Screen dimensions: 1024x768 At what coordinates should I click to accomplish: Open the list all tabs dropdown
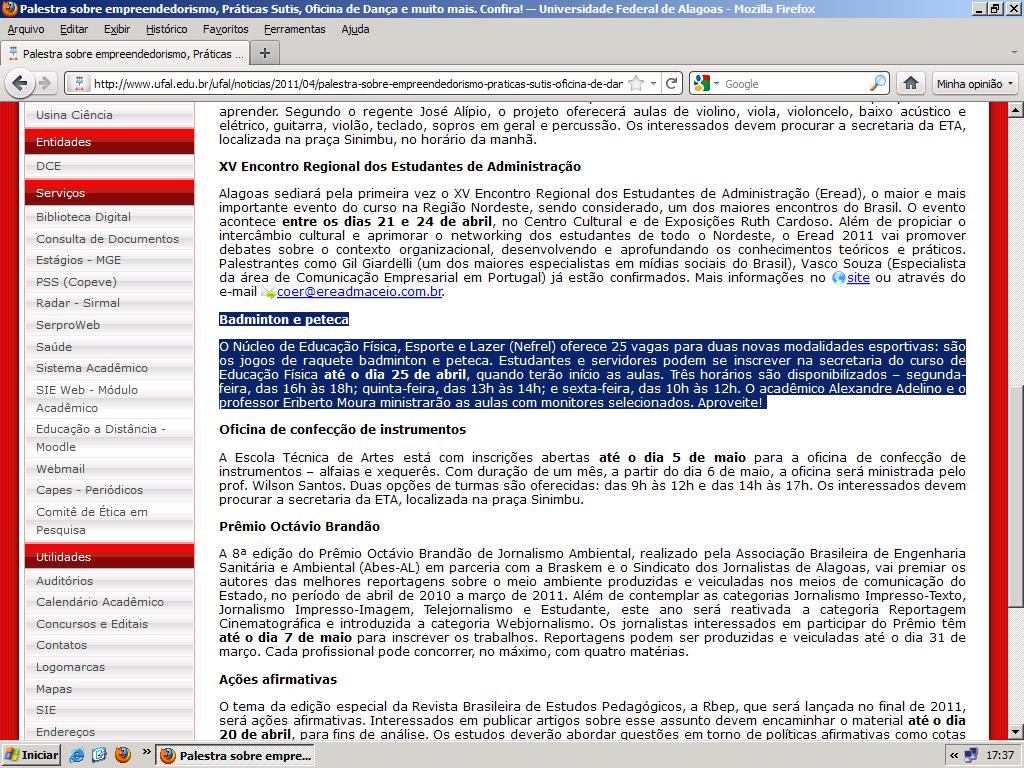point(1014,54)
